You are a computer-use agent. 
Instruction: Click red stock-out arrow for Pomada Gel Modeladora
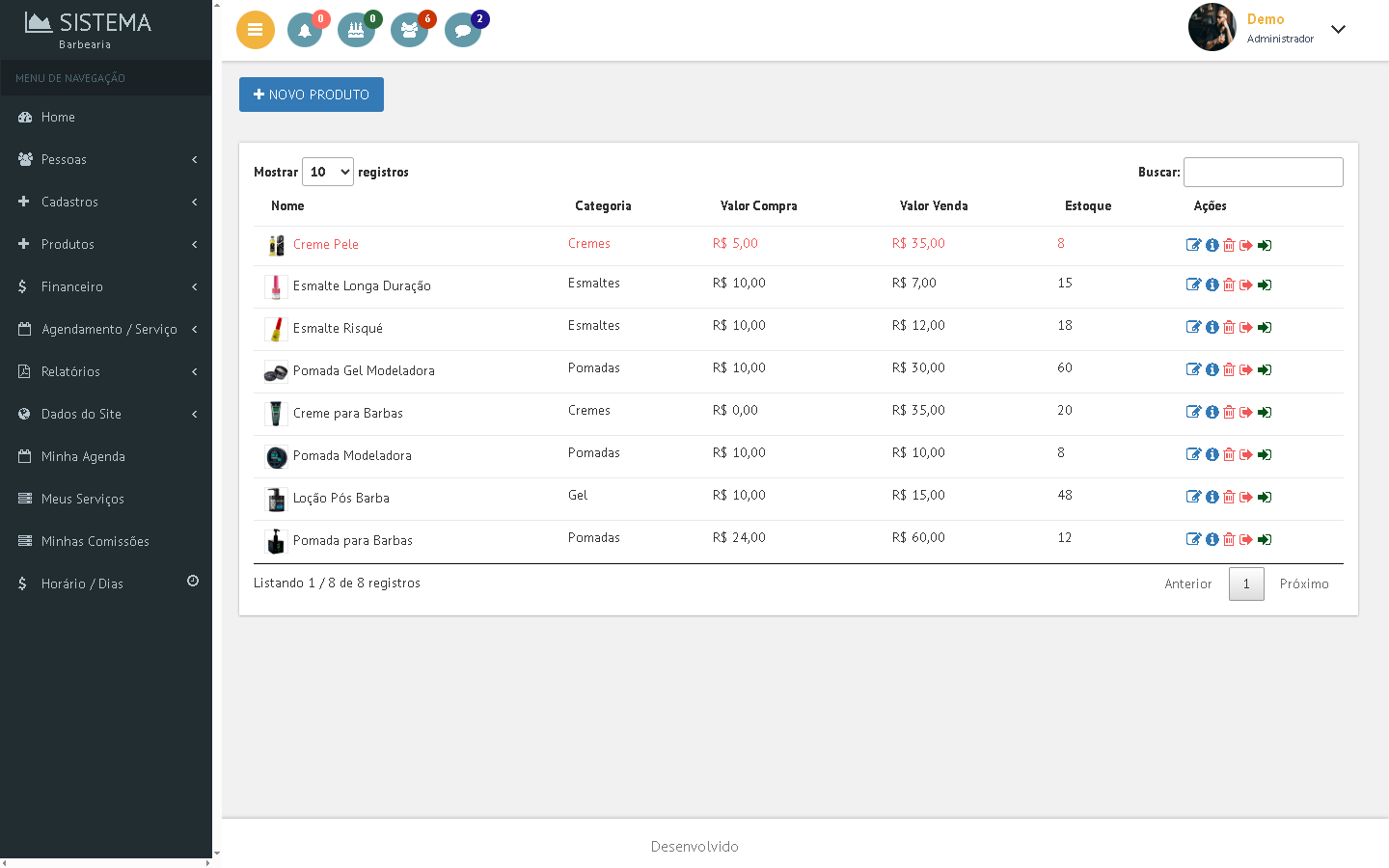(x=1246, y=369)
